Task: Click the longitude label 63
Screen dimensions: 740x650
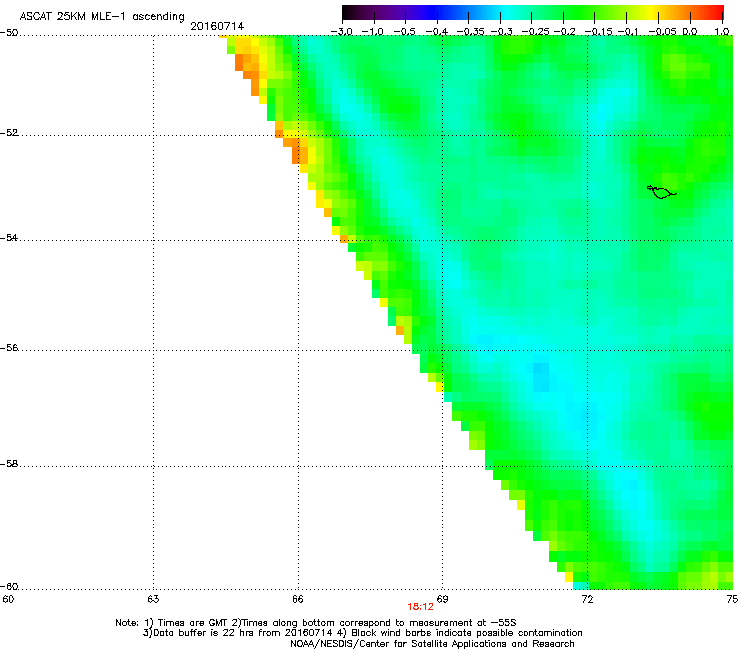Action: (153, 599)
